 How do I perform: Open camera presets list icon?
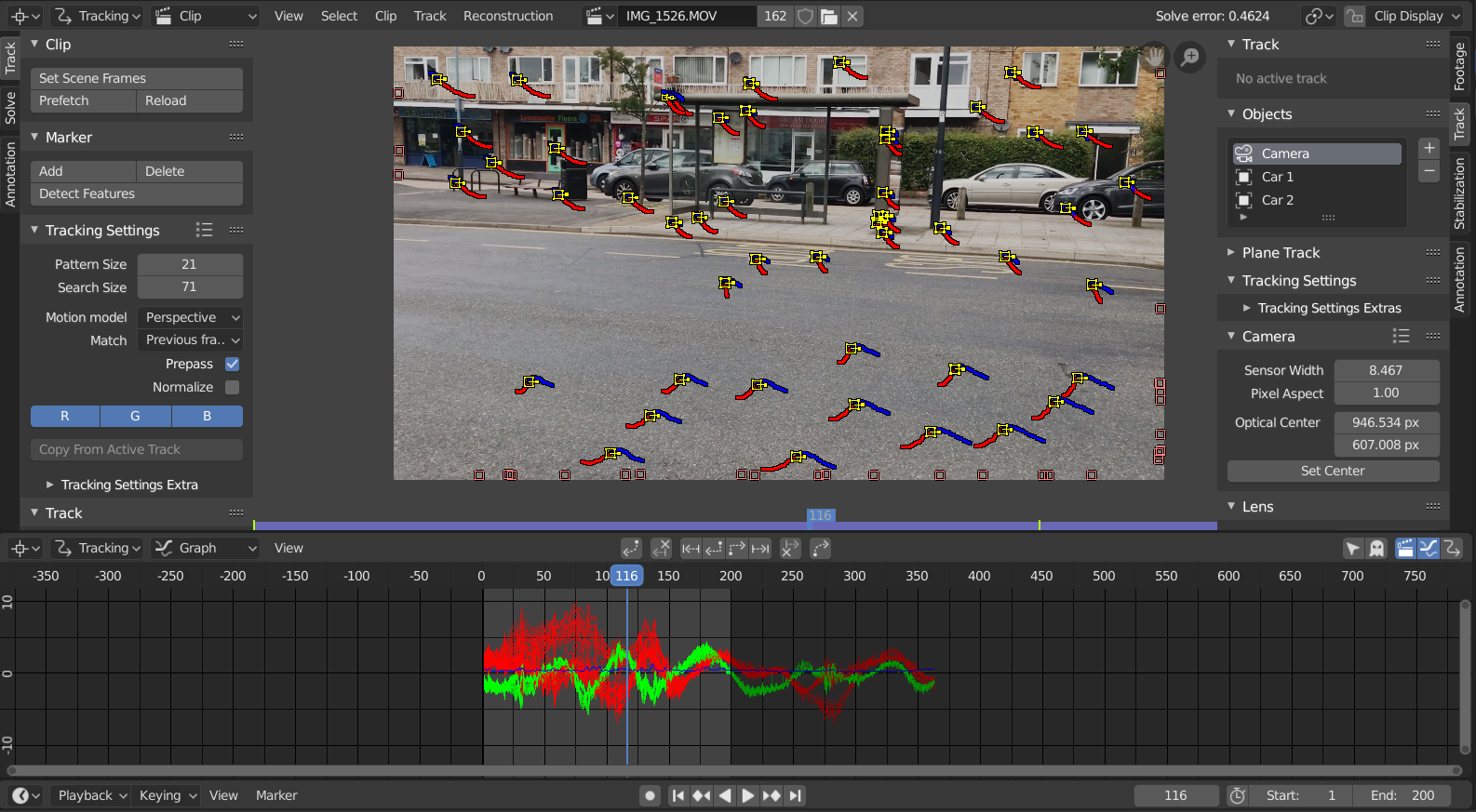[x=1401, y=336]
